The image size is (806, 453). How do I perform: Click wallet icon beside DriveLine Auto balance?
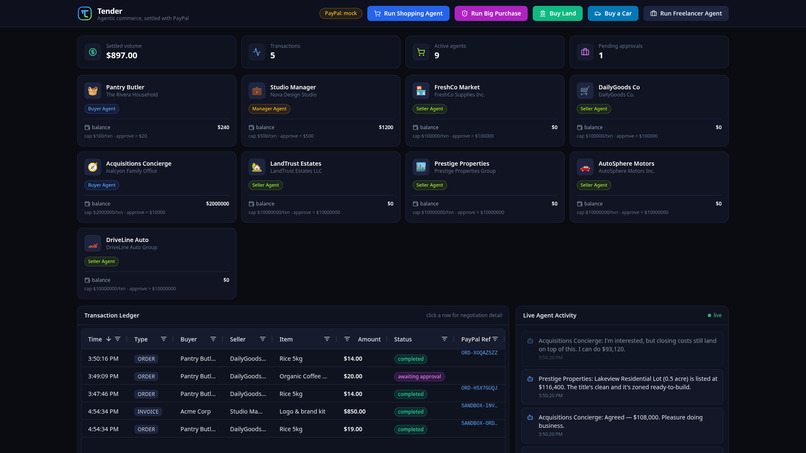click(87, 280)
